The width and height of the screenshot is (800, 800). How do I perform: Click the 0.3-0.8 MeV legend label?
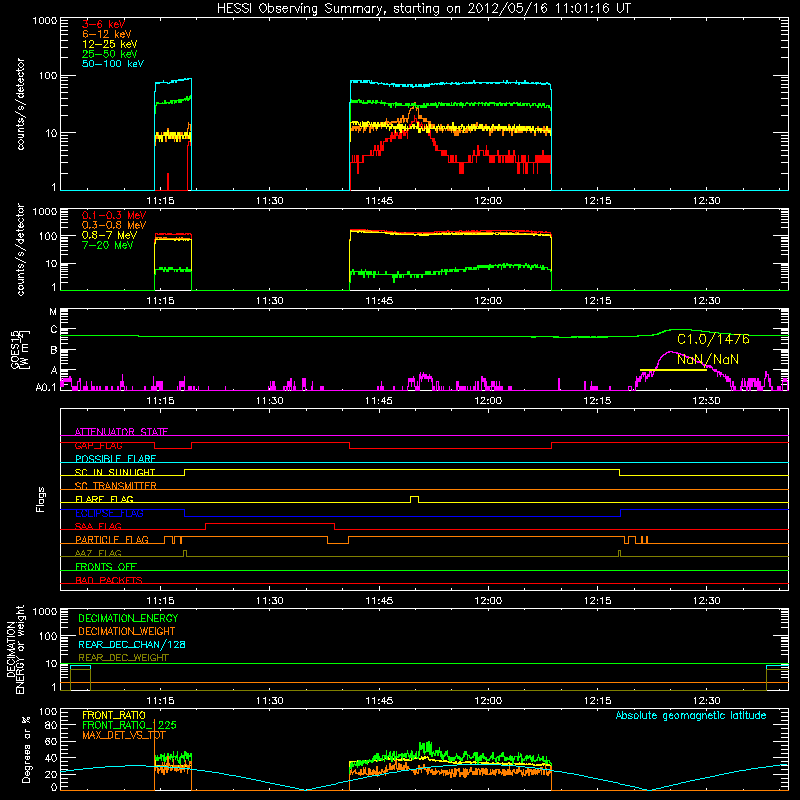pos(114,225)
